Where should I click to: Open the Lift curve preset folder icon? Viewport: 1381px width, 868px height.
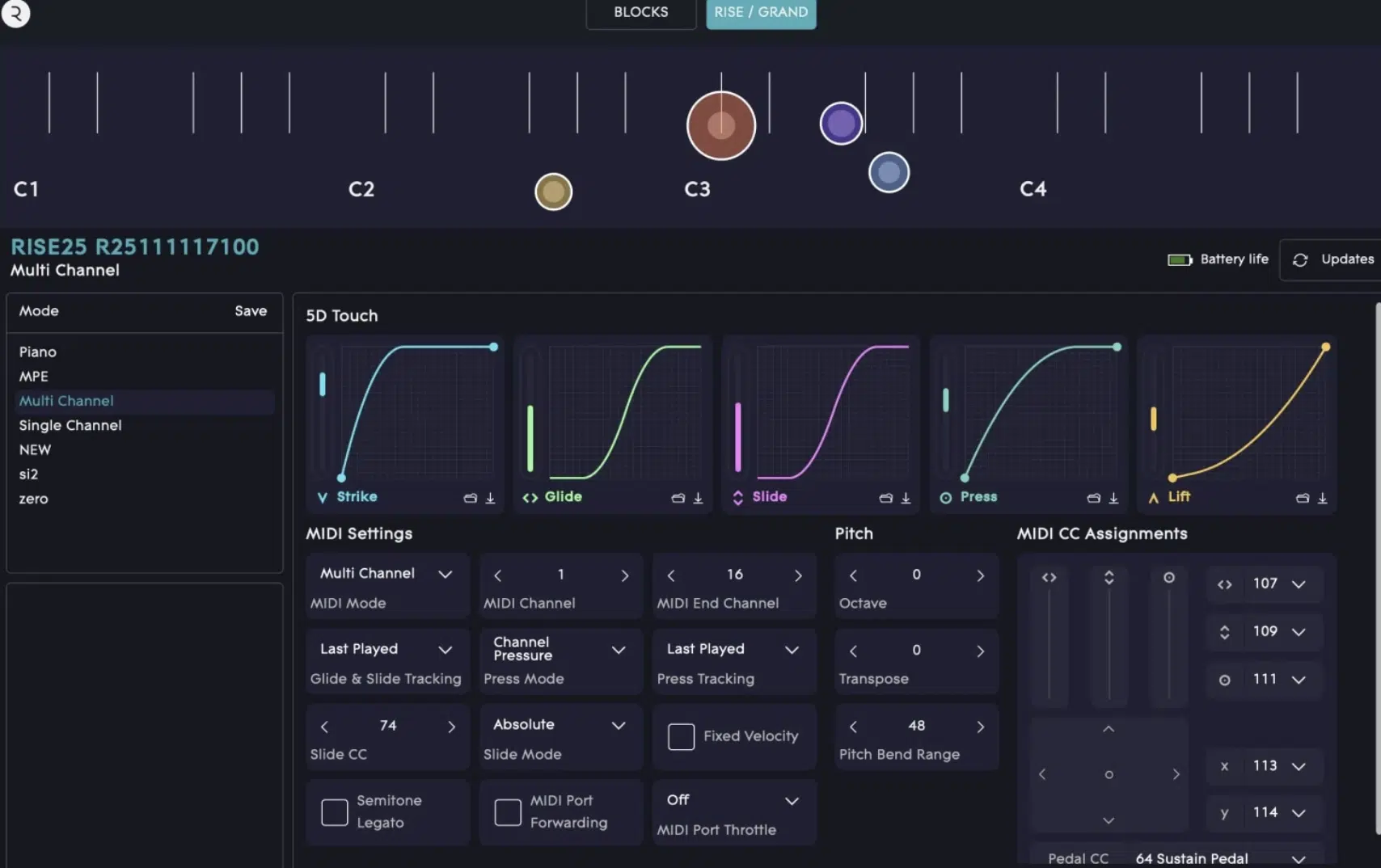[1303, 498]
